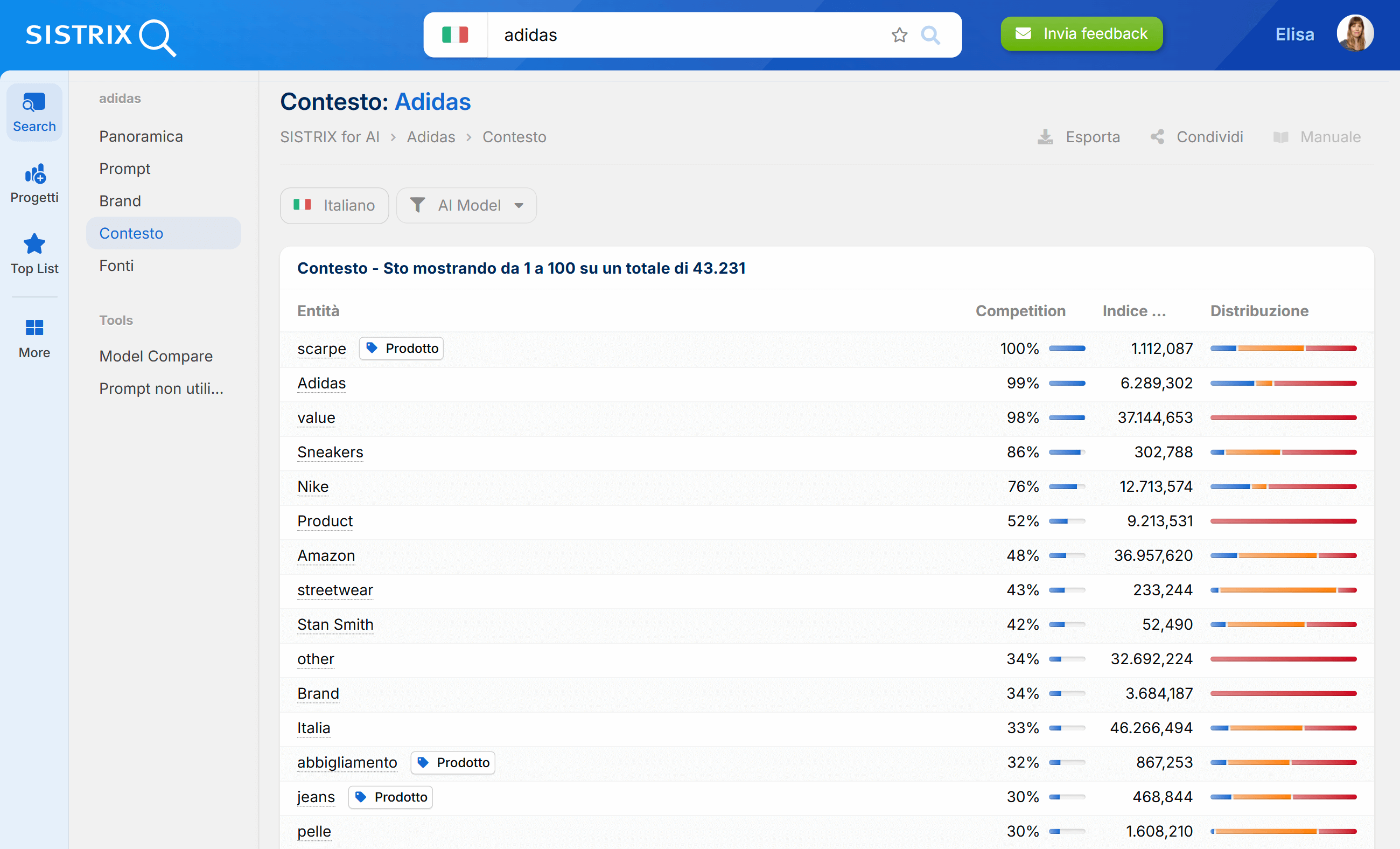The height and width of the screenshot is (849, 1400).
Task: Expand the AI Model filter dropdown
Action: pyautogui.click(x=466, y=205)
